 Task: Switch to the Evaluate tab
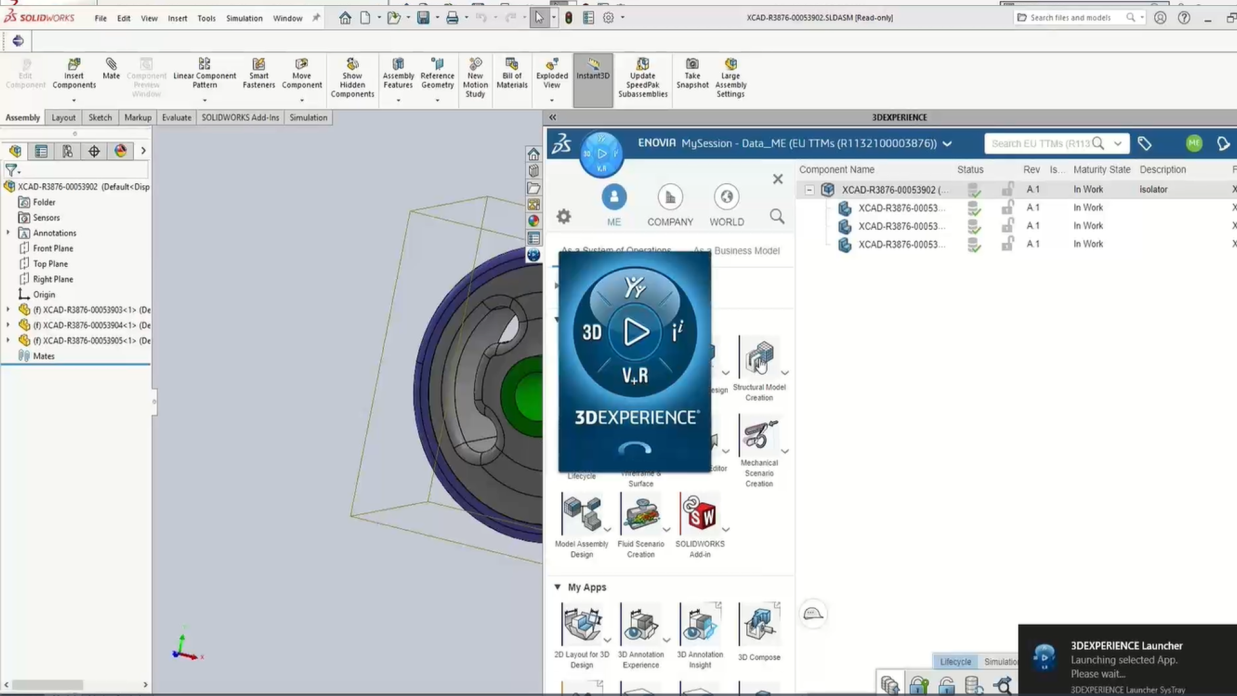(176, 117)
